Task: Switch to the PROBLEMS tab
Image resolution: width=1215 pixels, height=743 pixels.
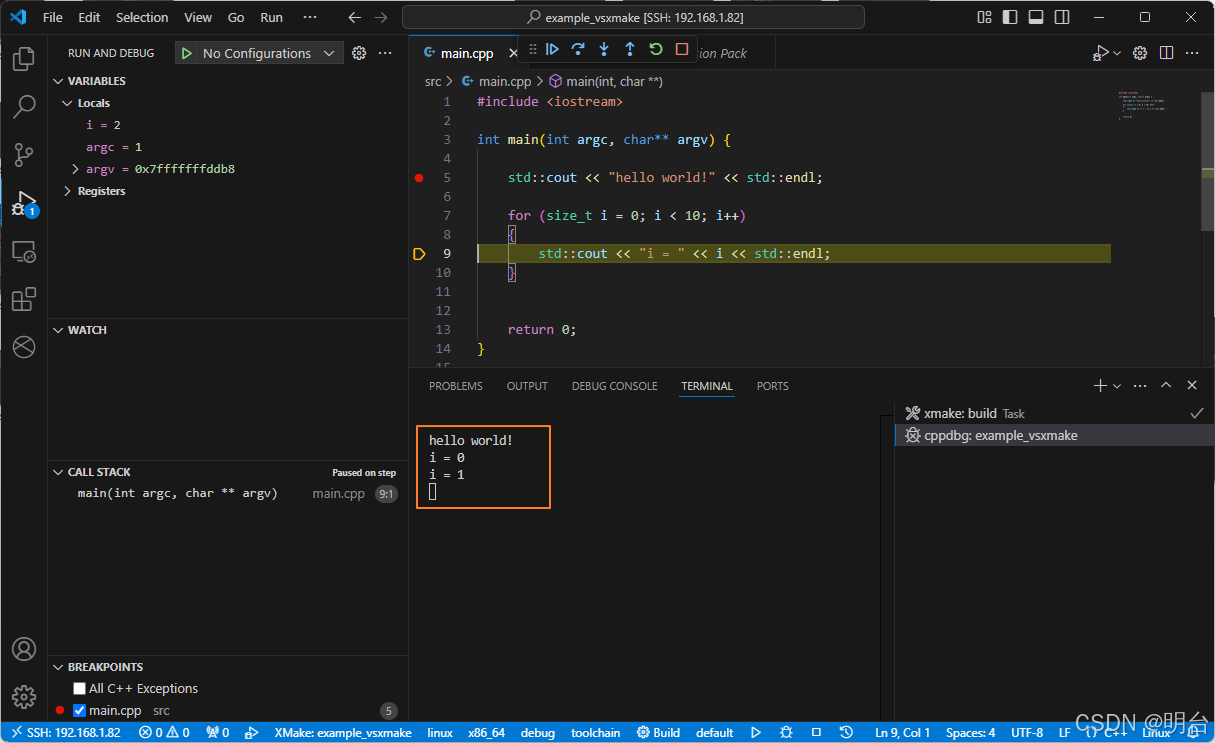Action: click(x=456, y=386)
